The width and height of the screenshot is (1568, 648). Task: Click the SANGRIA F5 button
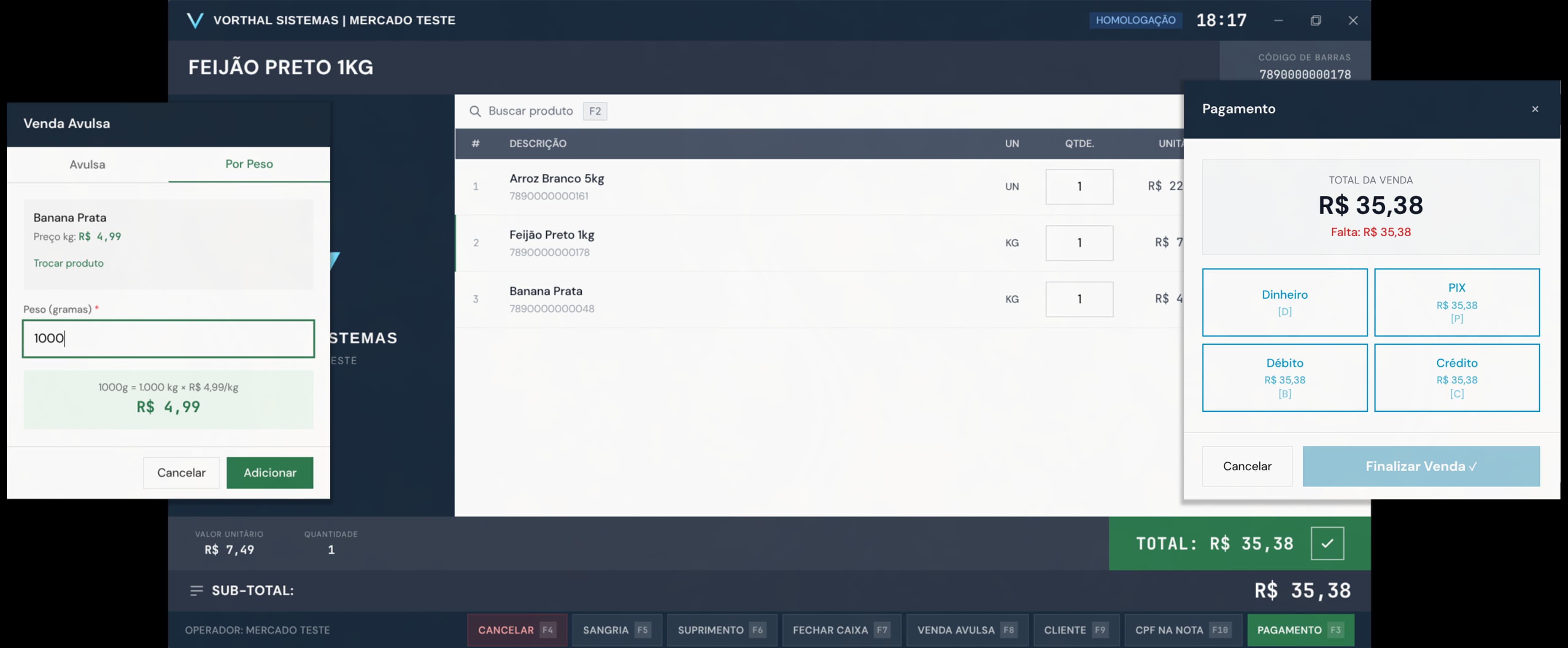pyautogui.click(x=617, y=630)
